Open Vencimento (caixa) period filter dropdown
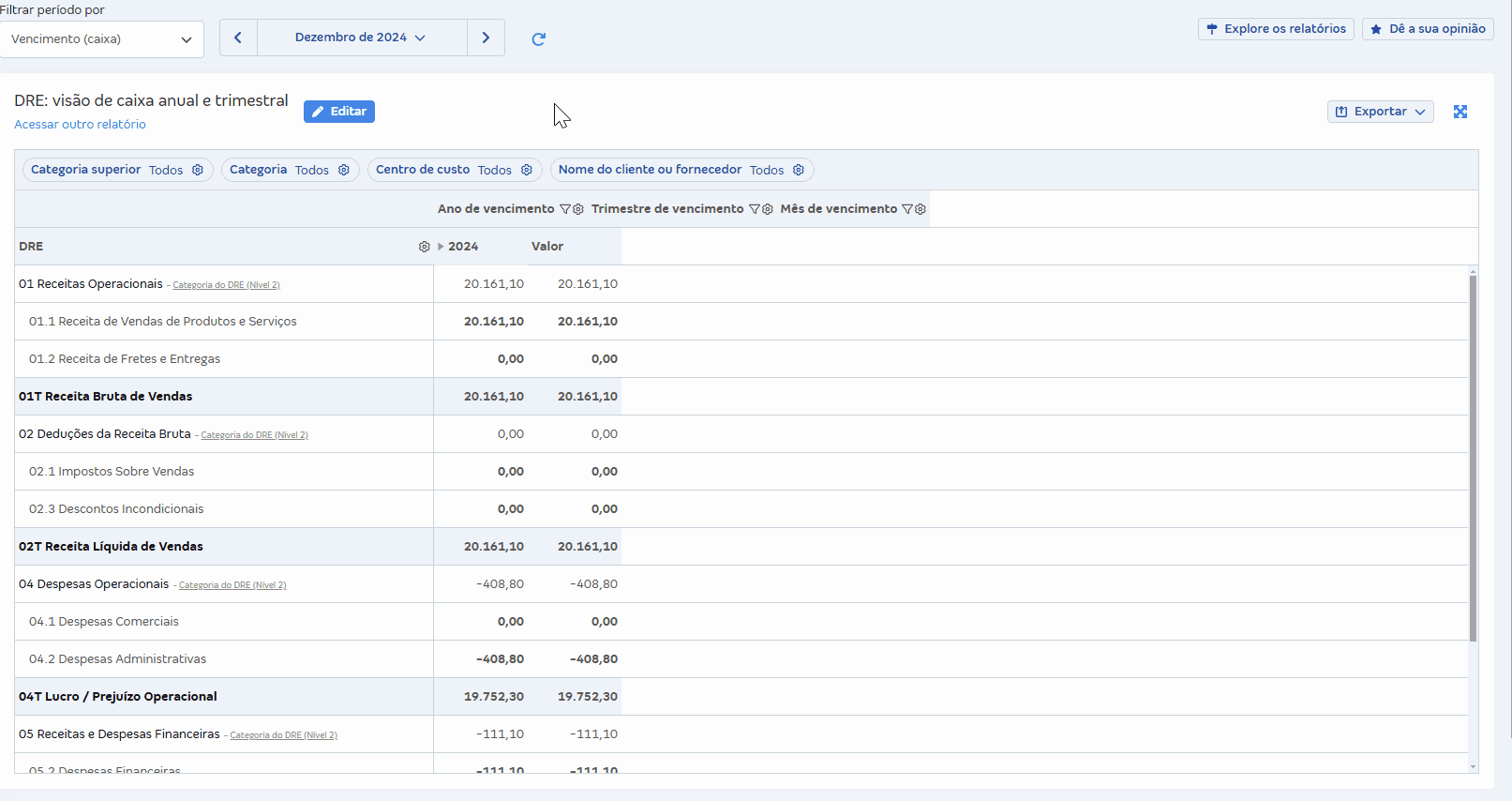The image size is (1512, 801). (101, 39)
